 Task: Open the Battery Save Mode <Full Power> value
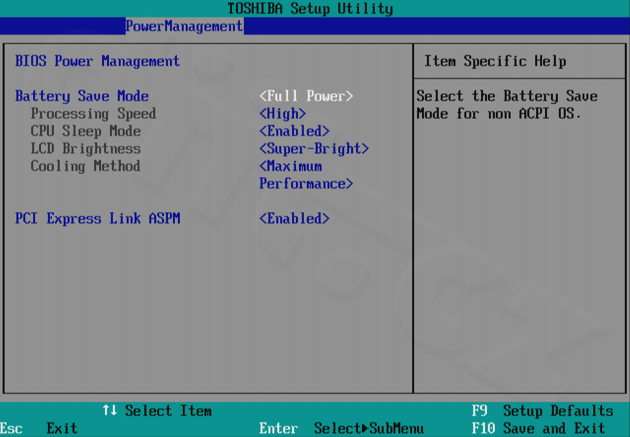click(x=306, y=96)
